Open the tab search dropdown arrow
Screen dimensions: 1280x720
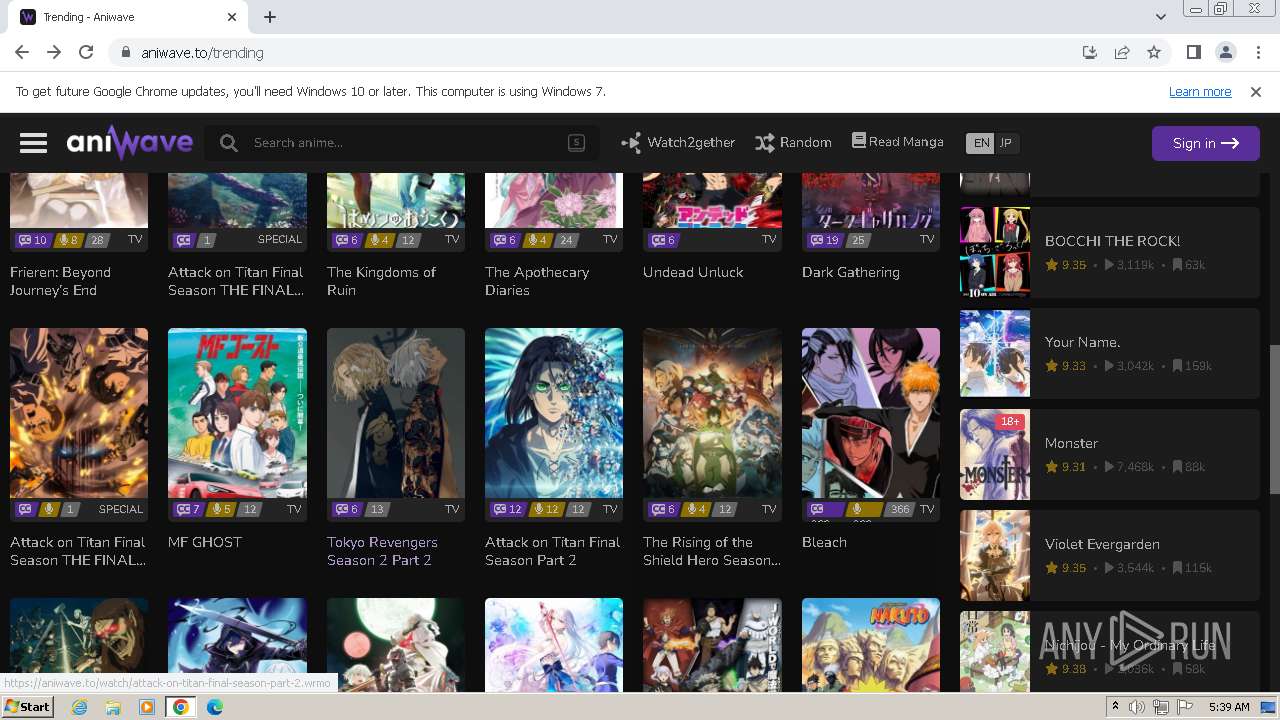pyautogui.click(x=1160, y=17)
